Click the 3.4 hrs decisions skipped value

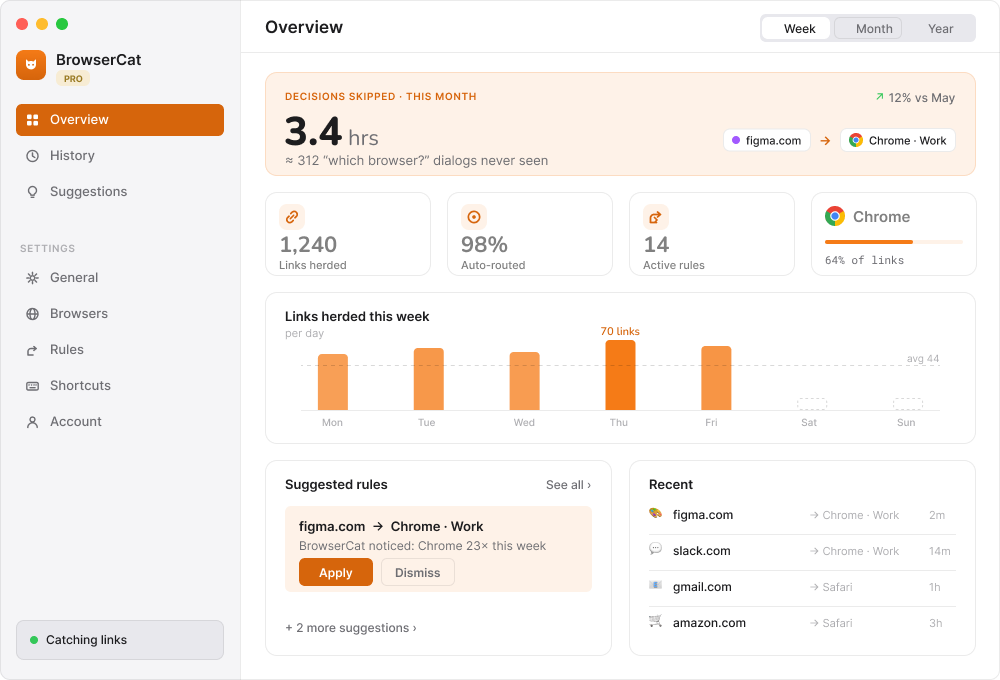click(x=332, y=131)
